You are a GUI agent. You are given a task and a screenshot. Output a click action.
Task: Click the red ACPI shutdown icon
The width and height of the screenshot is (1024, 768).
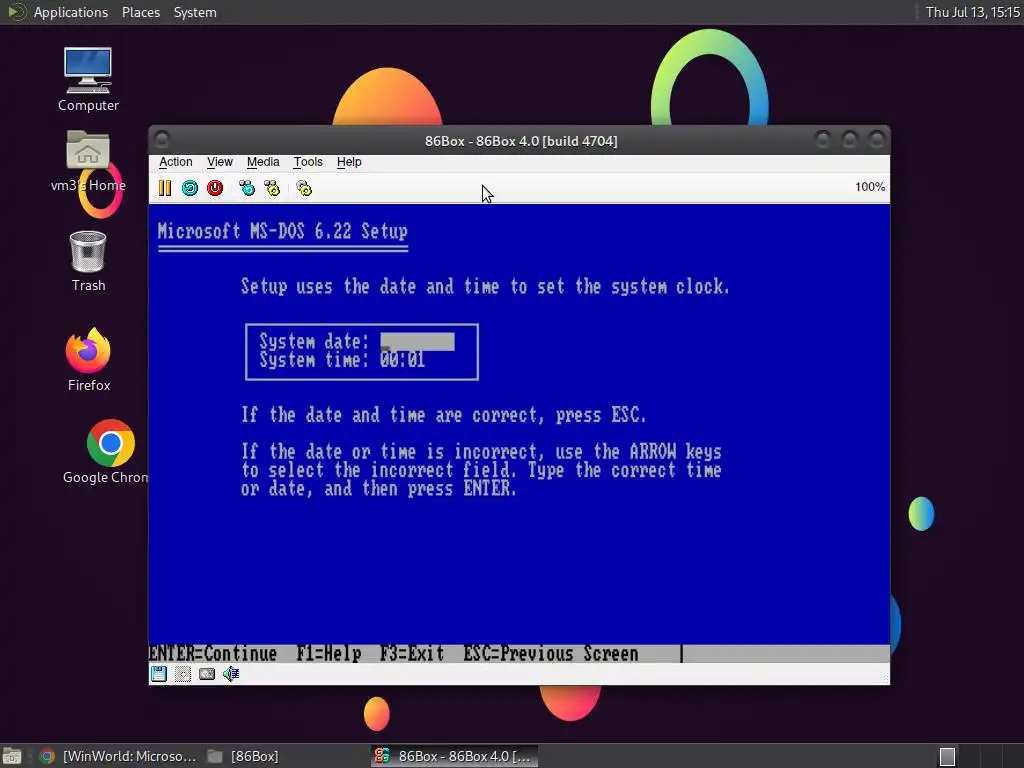(215, 188)
